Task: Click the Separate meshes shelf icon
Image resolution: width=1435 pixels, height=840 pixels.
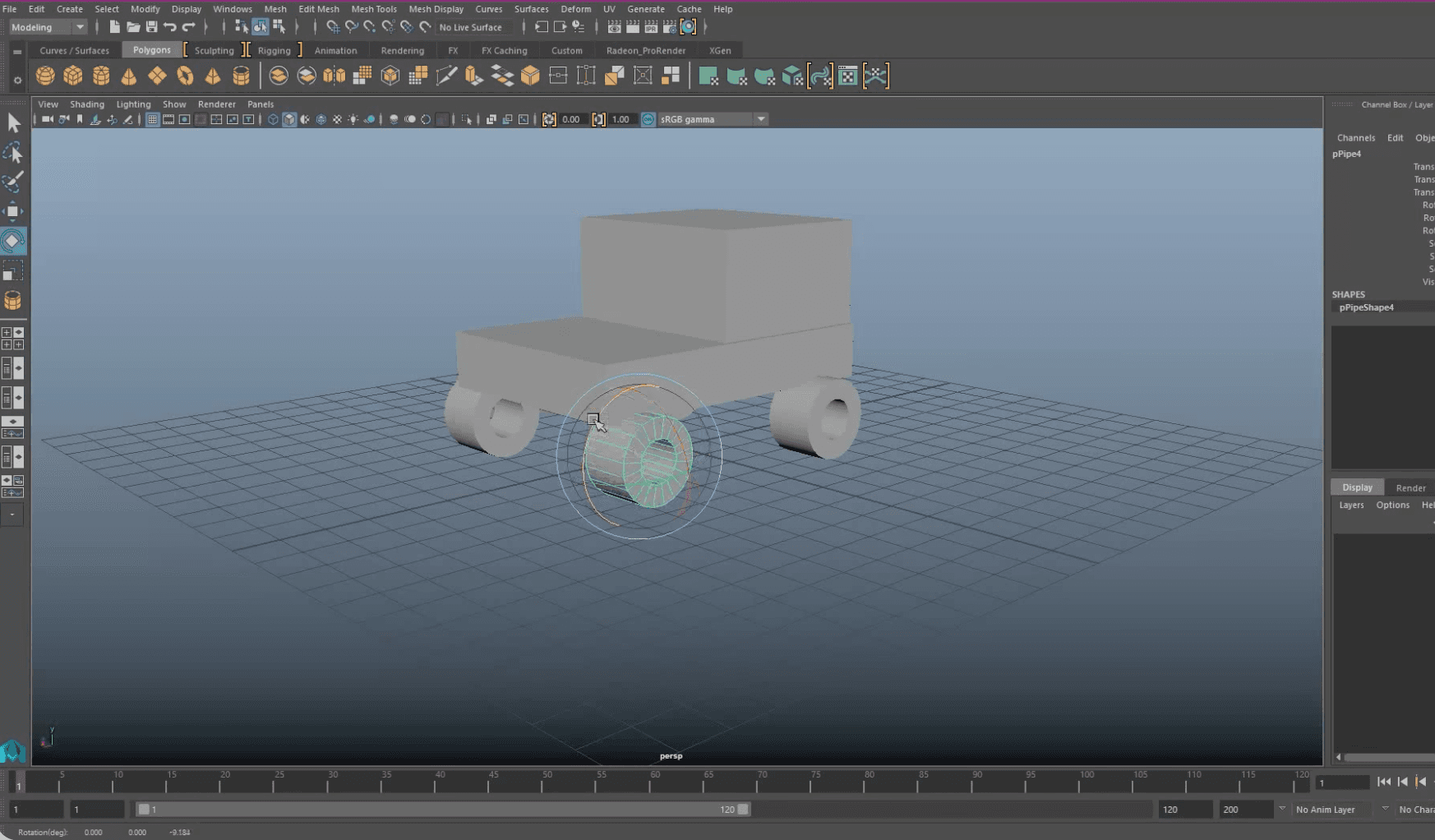Action: 307,76
